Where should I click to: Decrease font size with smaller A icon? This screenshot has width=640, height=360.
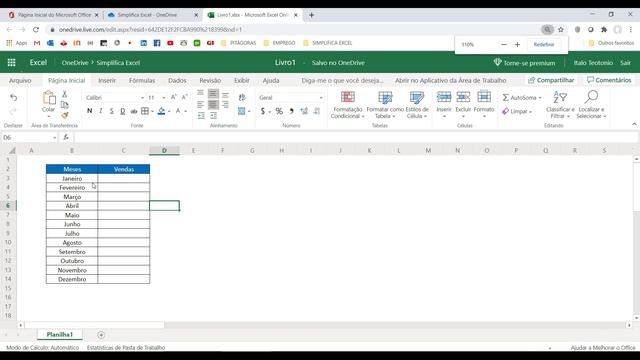click(184, 97)
